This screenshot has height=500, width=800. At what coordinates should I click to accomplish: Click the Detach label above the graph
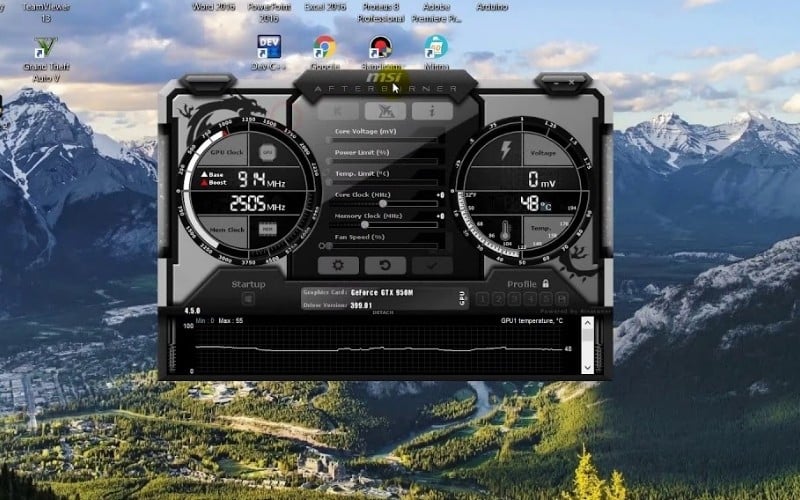click(381, 313)
